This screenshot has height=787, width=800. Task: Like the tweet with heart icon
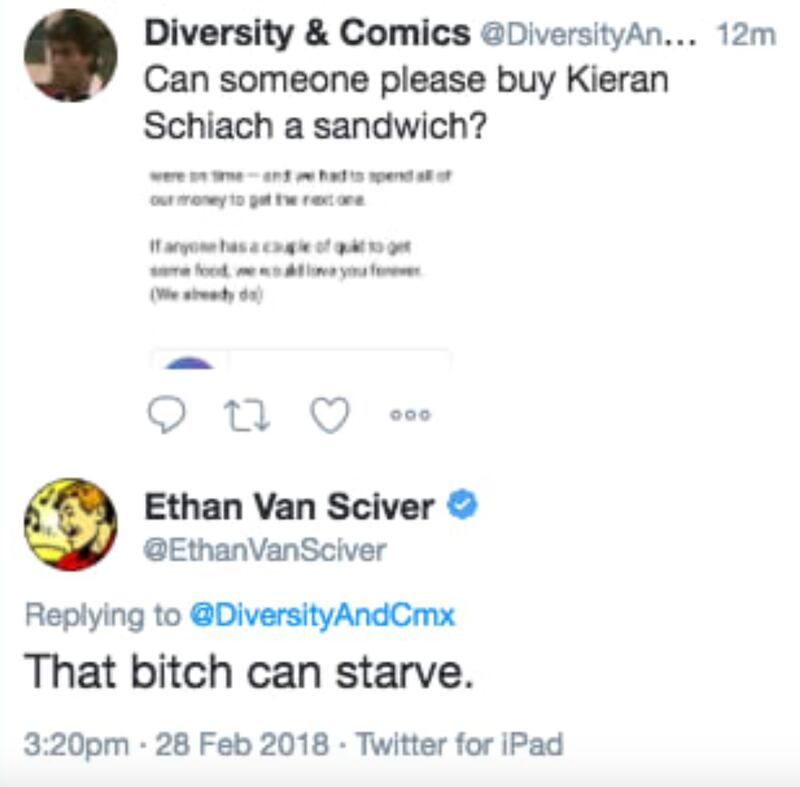[328, 415]
